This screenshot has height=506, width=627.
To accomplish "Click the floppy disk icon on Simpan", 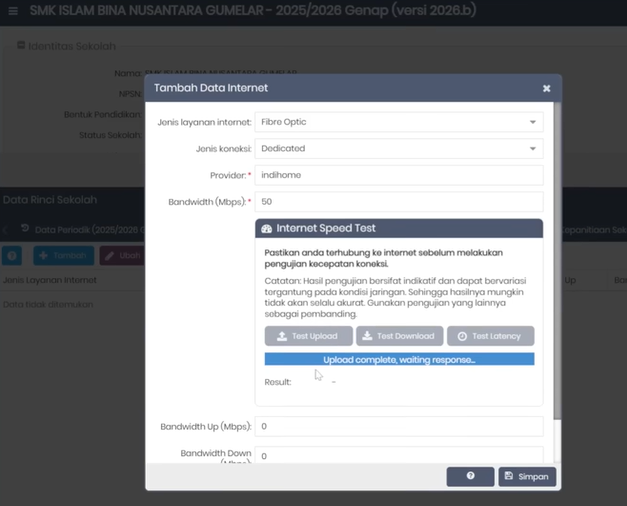I will 509,476.
